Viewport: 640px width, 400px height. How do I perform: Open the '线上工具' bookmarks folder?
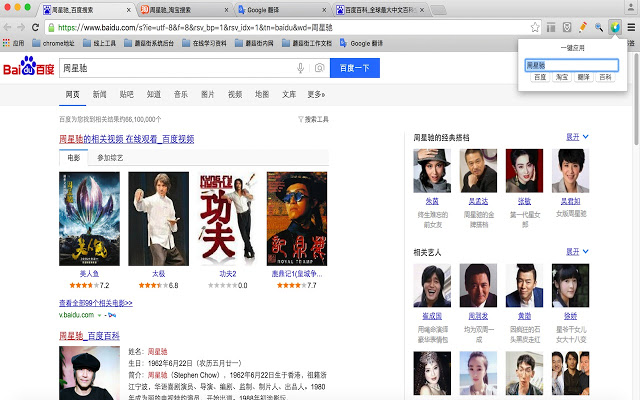100,43
